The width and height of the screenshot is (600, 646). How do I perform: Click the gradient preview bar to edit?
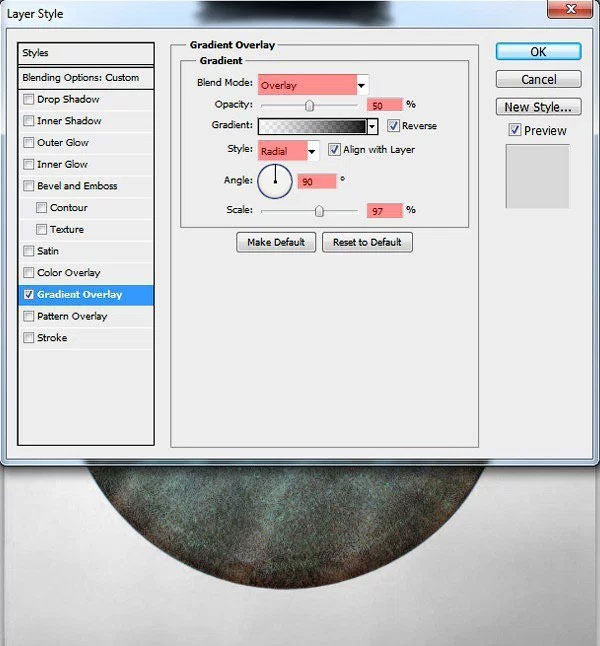[x=312, y=126]
